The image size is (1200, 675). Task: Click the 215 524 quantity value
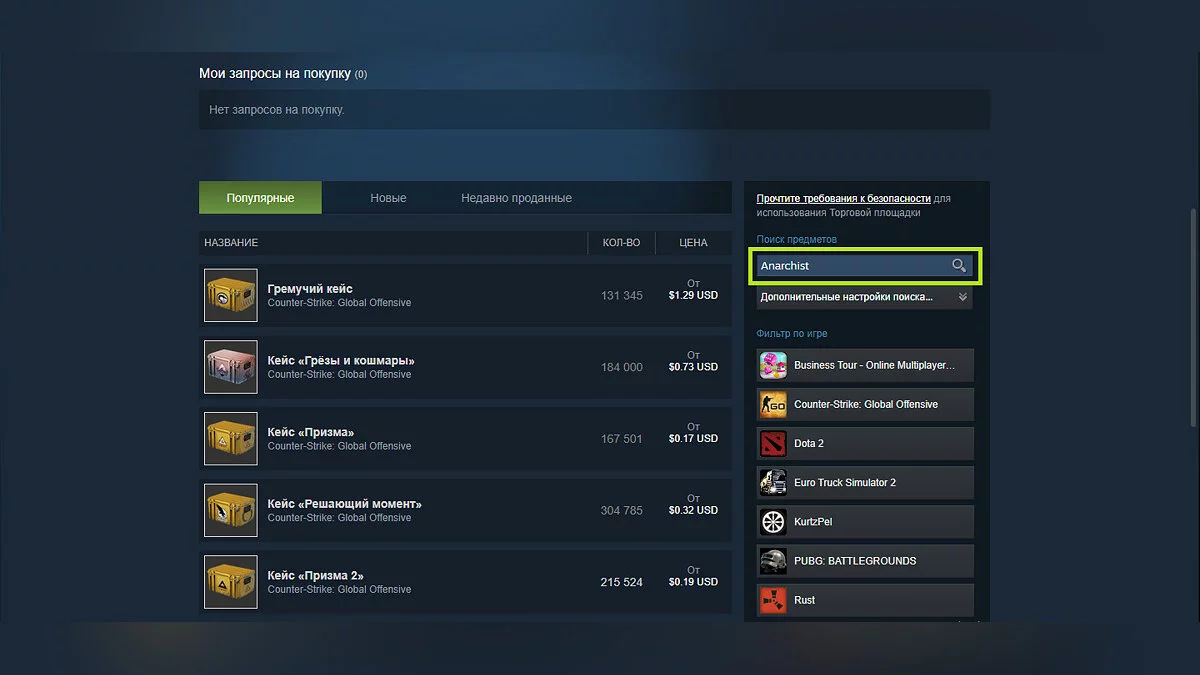622,582
